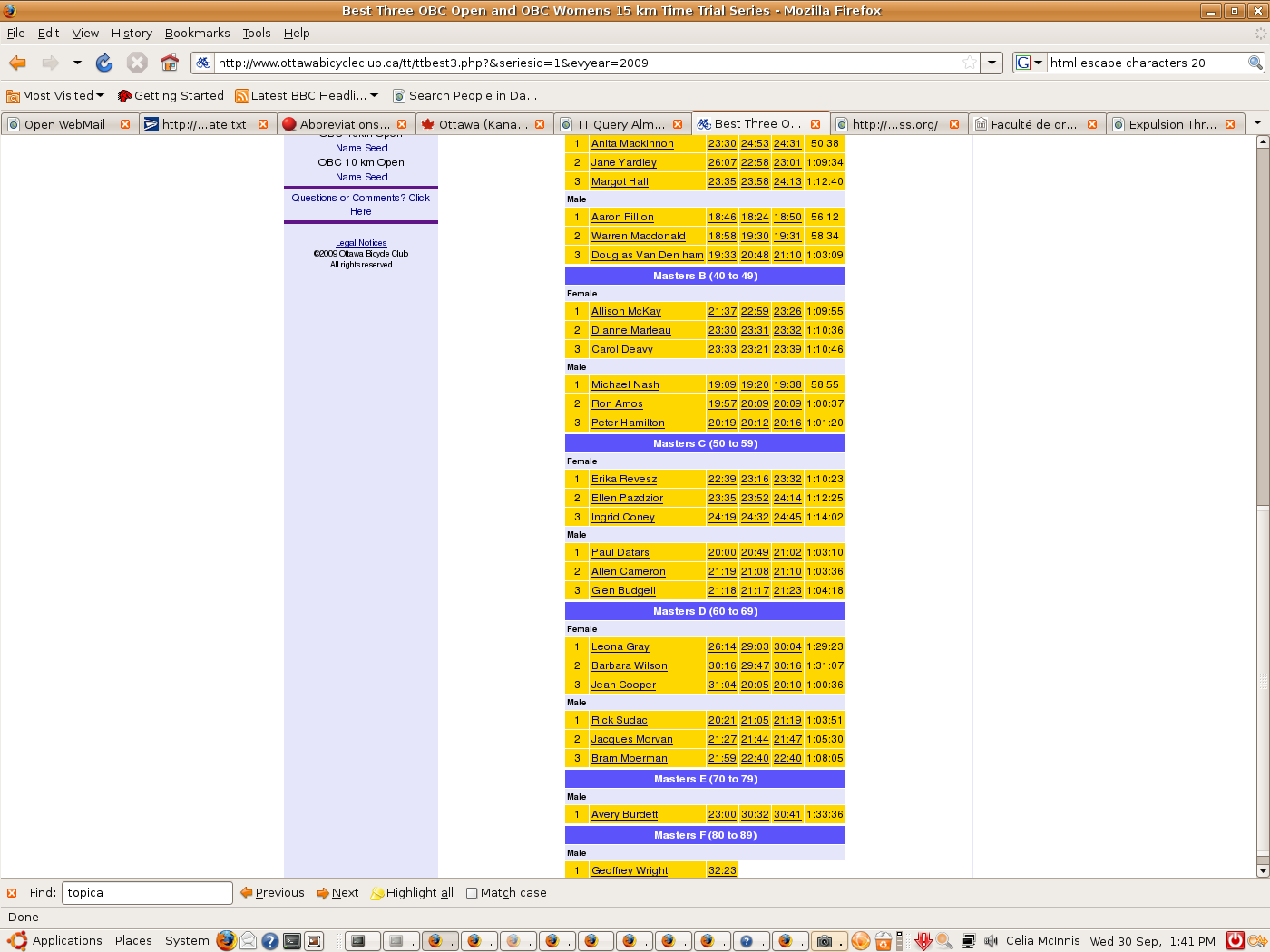
Task: Enable the Match case checkbox
Action: pos(472,893)
